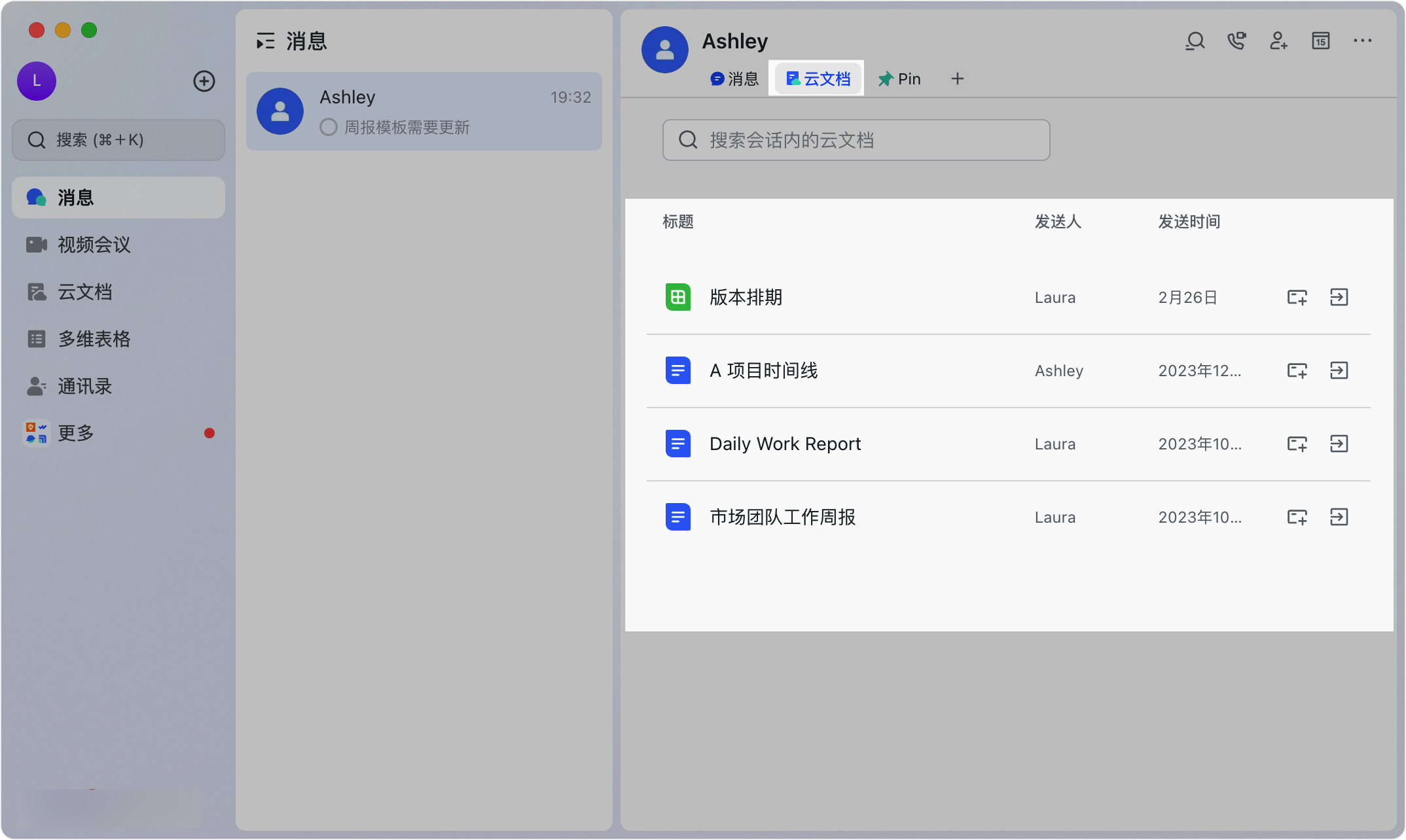Click the search-in-chat icon in Ashley's header
Viewport: 1406px width, 840px height.
click(x=1195, y=41)
